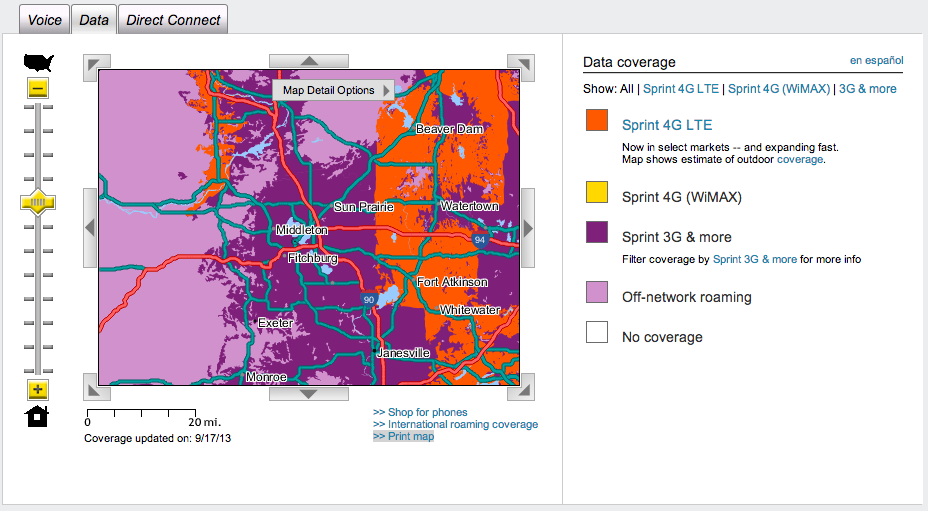Click the Monroe label on map
The height and width of the screenshot is (511, 928).
point(266,377)
